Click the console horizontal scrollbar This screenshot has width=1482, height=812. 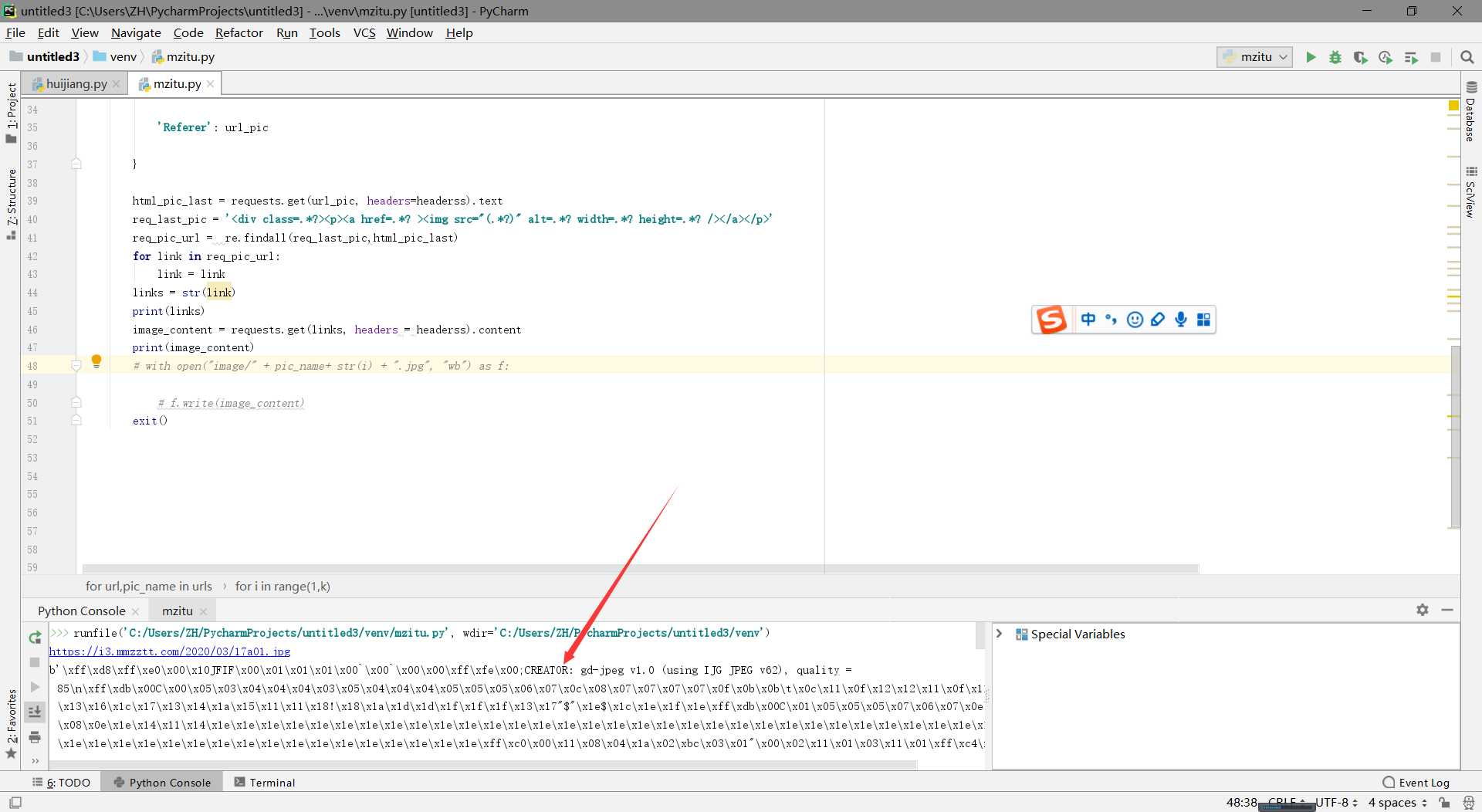pyautogui.click(x=483, y=765)
